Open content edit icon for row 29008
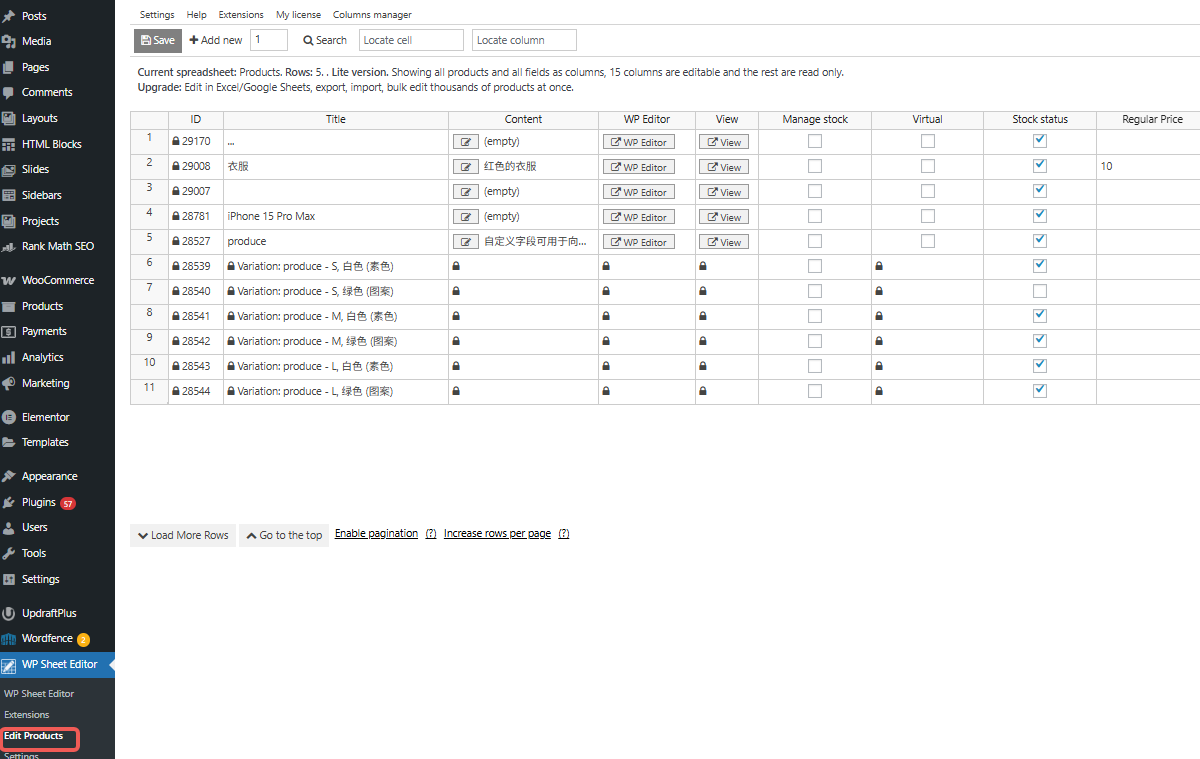Screen dimensions: 1200x759 (x=465, y=167)
